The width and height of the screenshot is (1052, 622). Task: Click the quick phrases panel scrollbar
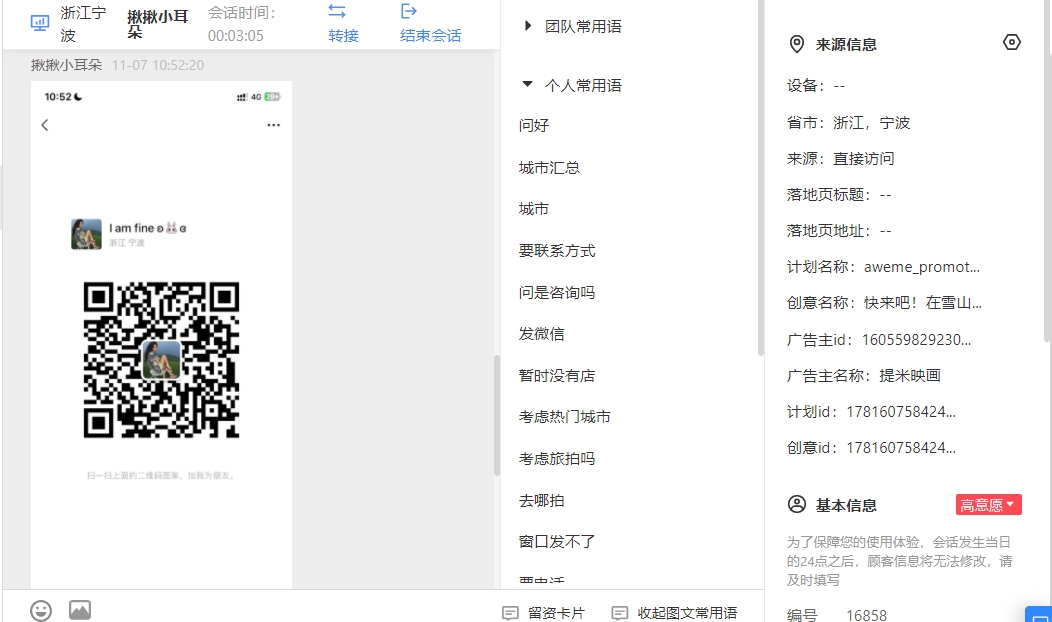pyautogui.click(x=760, y=178)
